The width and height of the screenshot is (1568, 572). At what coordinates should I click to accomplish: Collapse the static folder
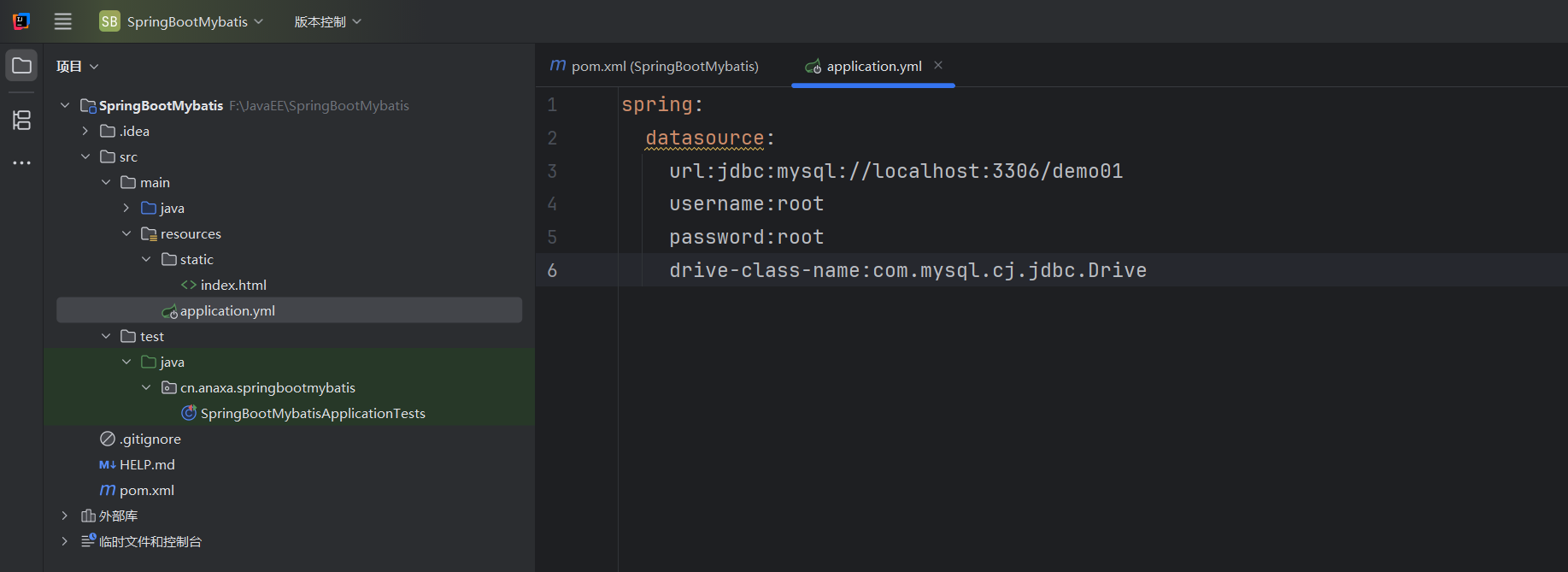tap(146, 259)
